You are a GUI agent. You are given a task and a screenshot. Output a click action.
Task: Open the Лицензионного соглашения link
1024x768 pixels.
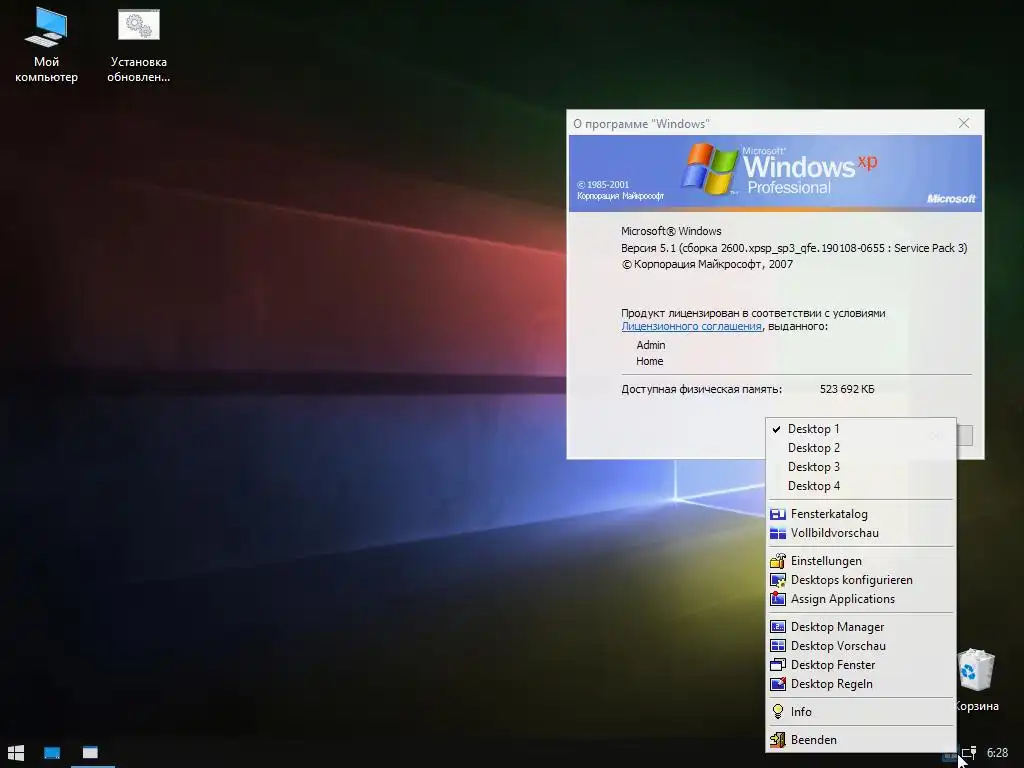692,327
